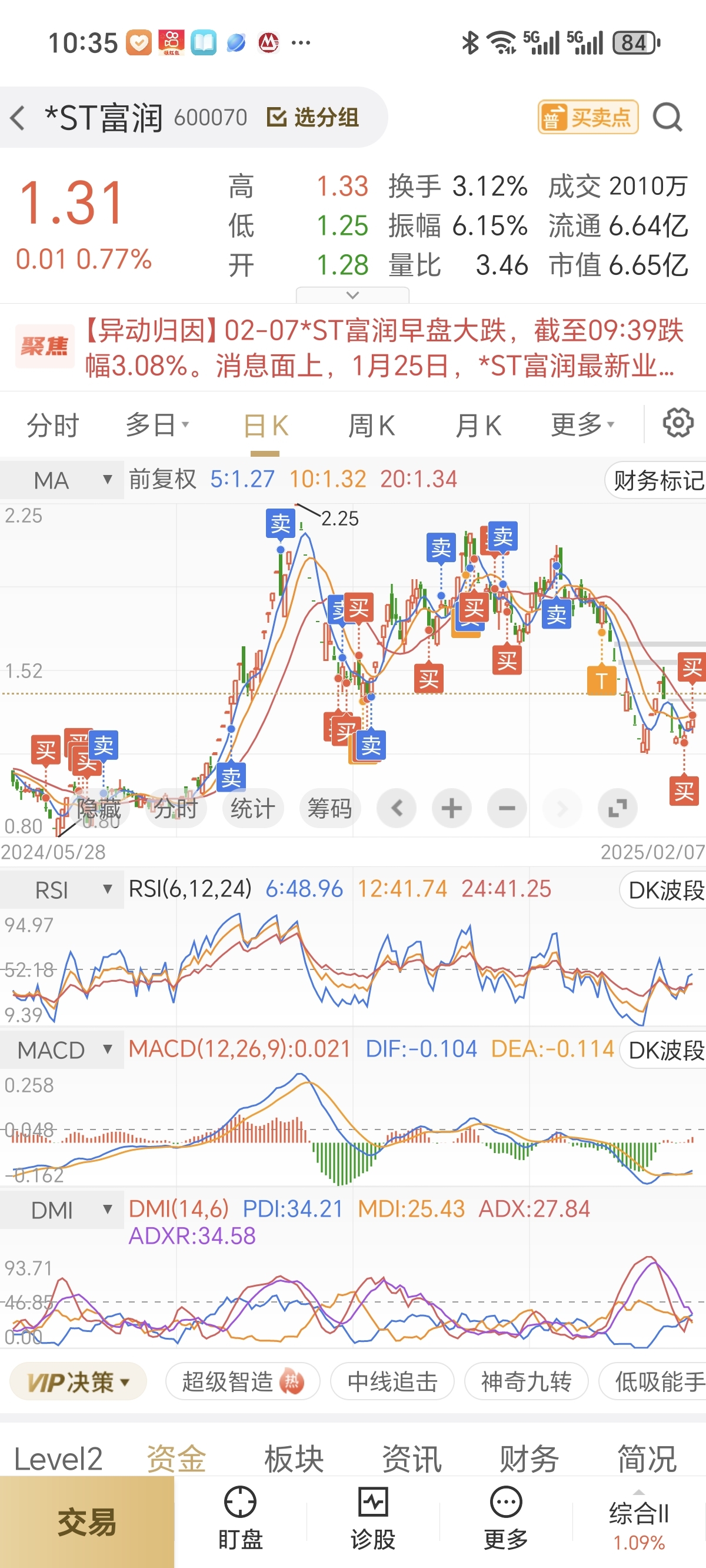This screenshot has width=706, height=1568.
Task: Tap Bluetooth status icon
Action: pos(470,42)
